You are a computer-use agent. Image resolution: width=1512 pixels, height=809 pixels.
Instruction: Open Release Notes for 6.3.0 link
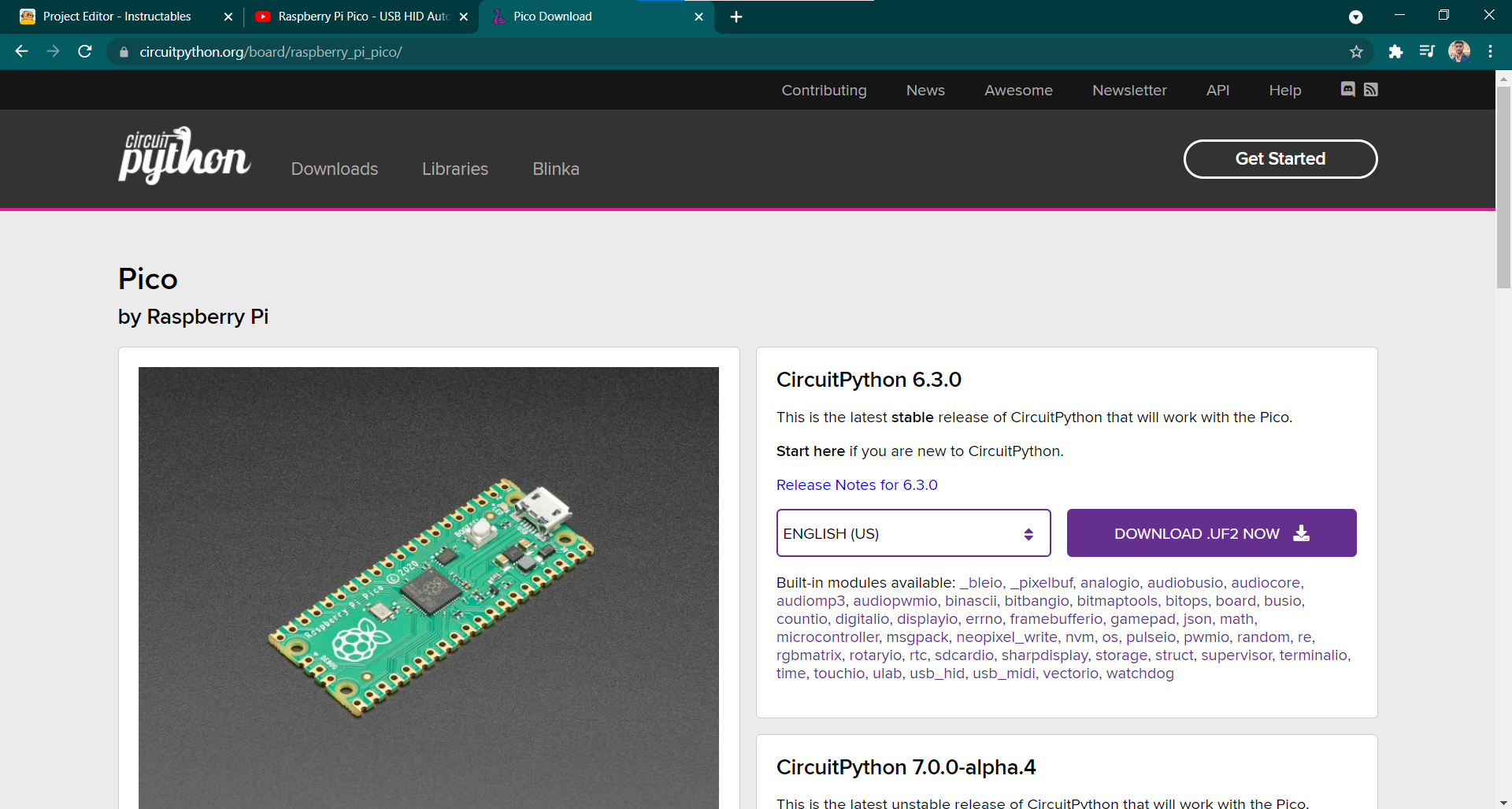pos(857,485)
